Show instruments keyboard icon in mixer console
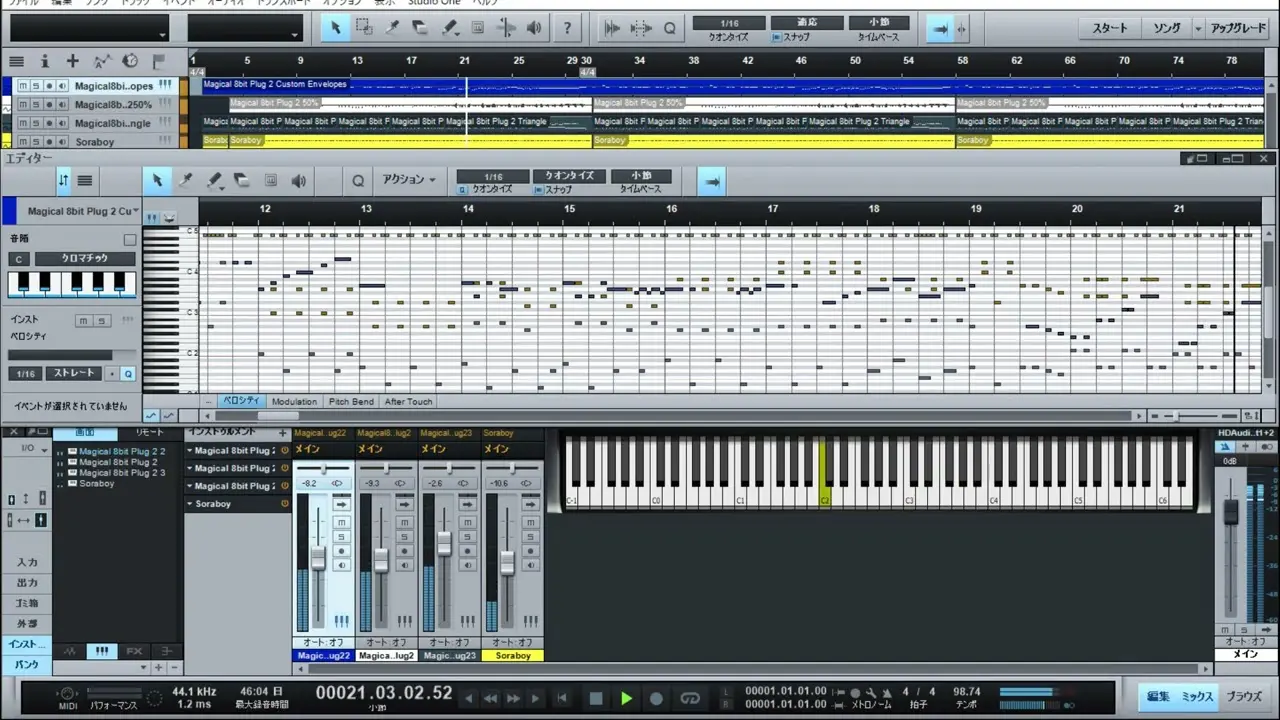The image size is (1280, 720). (101, 651)
